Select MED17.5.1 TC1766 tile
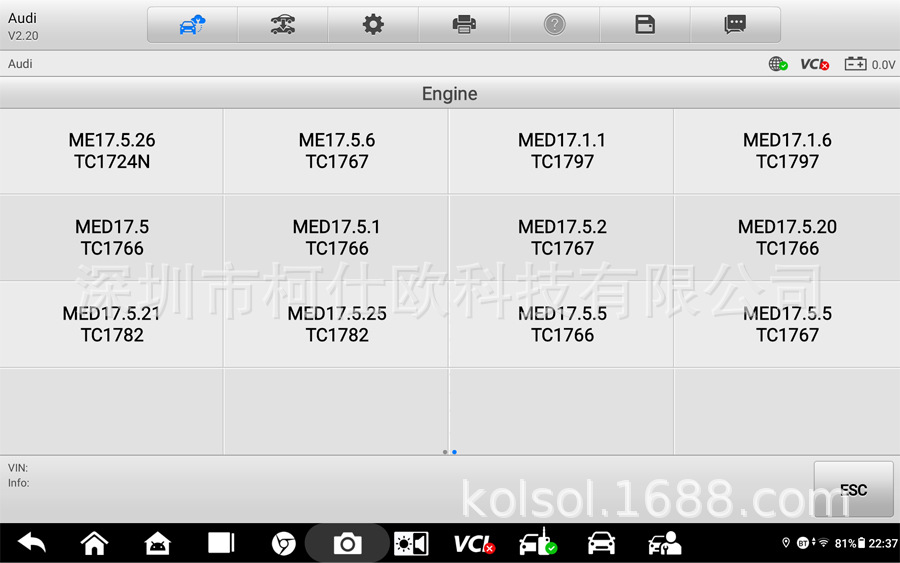The height and width of the screenshot is (563, 900). coord(336,238)
